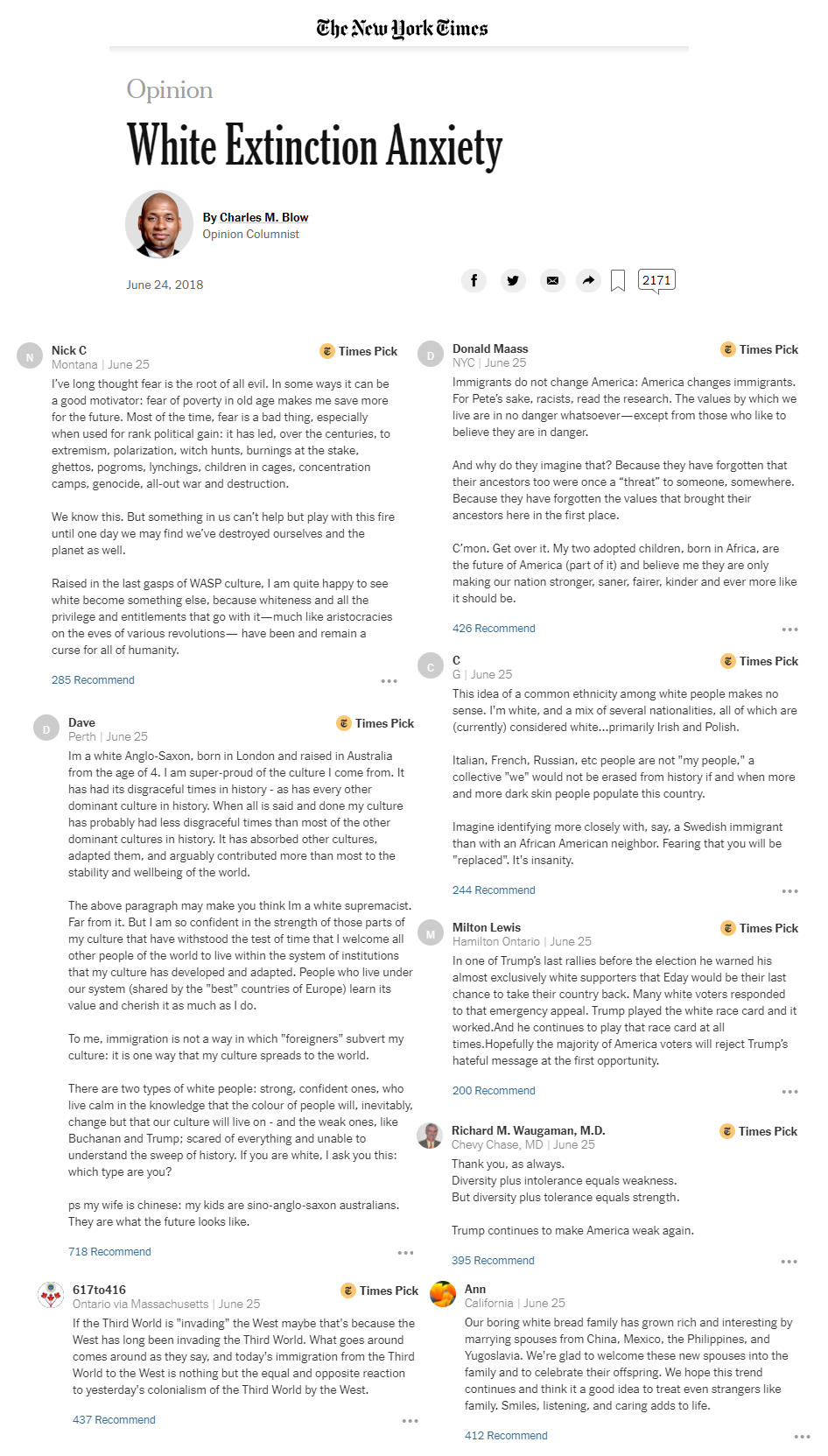This screenshot has width=828, height=1456.
Task: Open more options on Donald Maass's comment
Action: click(789, 630)
